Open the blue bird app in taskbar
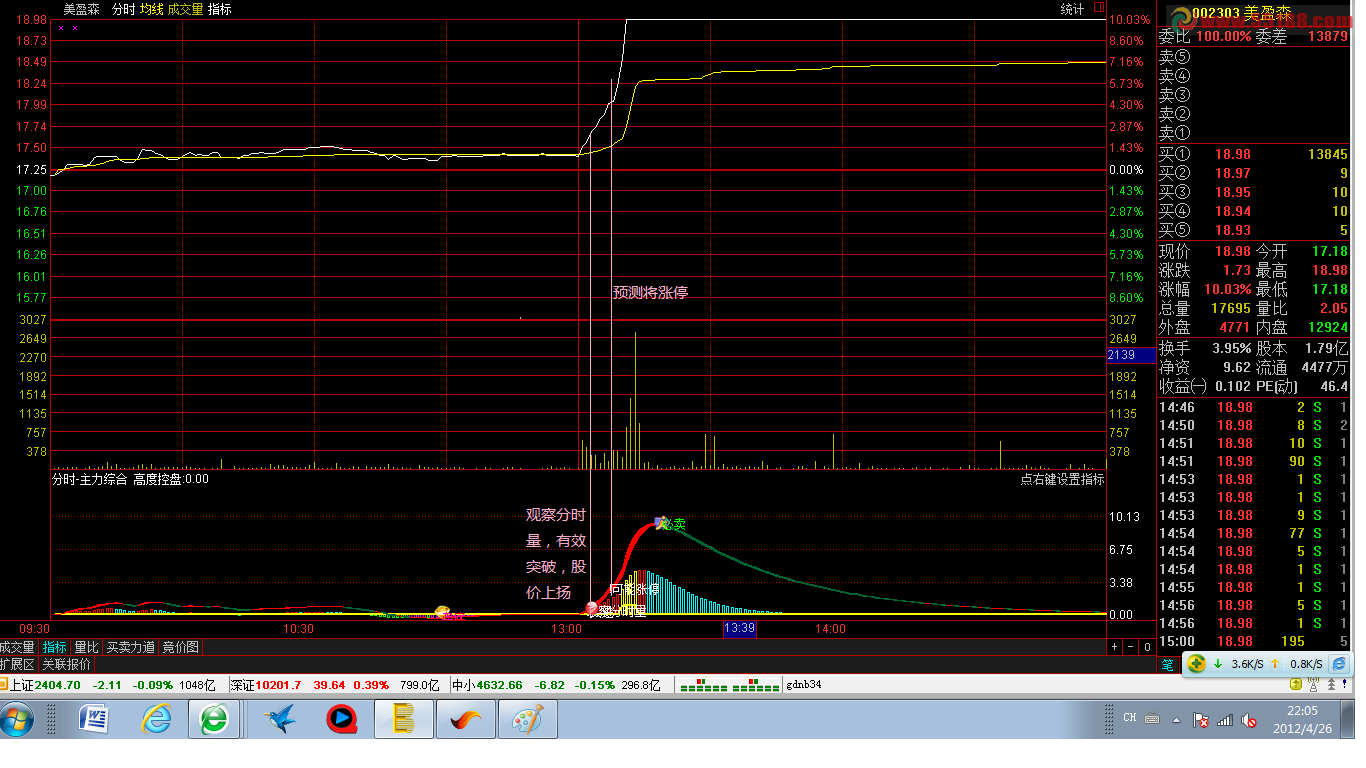This screenshot has height=768, width=1366. tap(281, 719)
